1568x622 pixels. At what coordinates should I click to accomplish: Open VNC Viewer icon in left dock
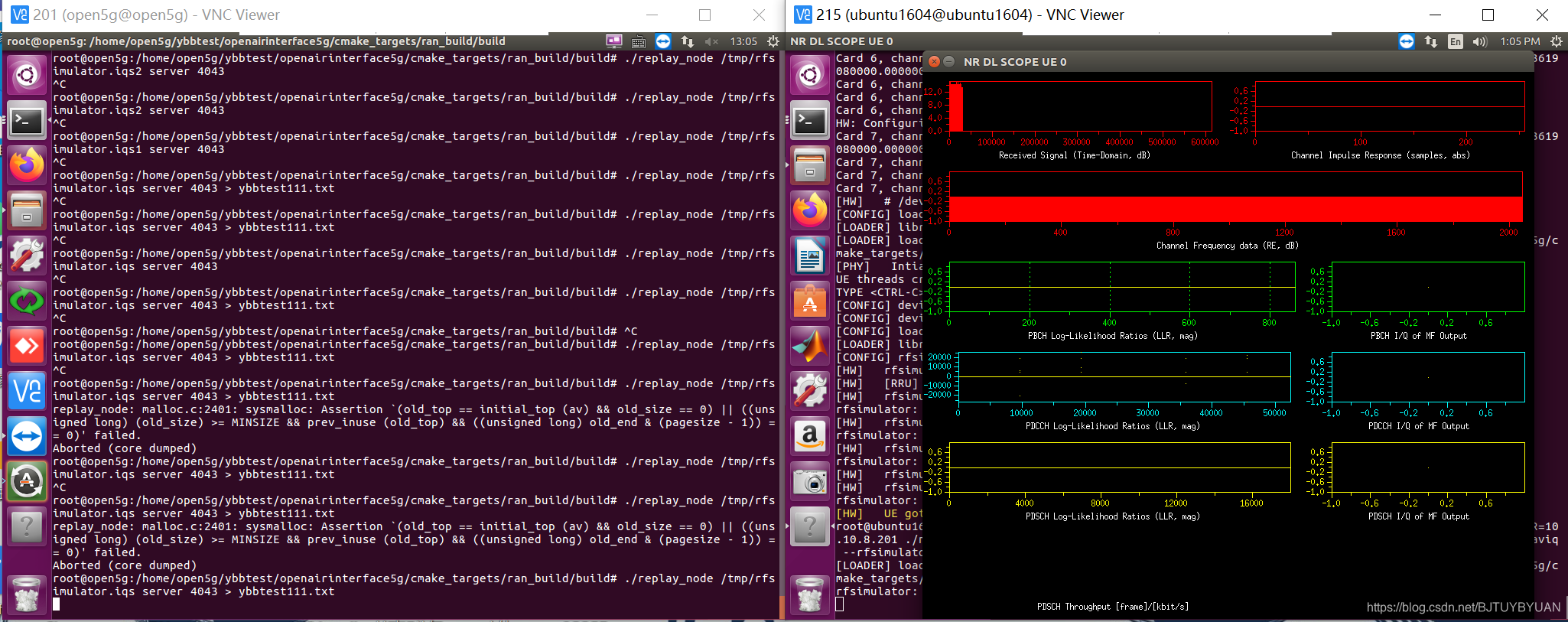[27, 391]
